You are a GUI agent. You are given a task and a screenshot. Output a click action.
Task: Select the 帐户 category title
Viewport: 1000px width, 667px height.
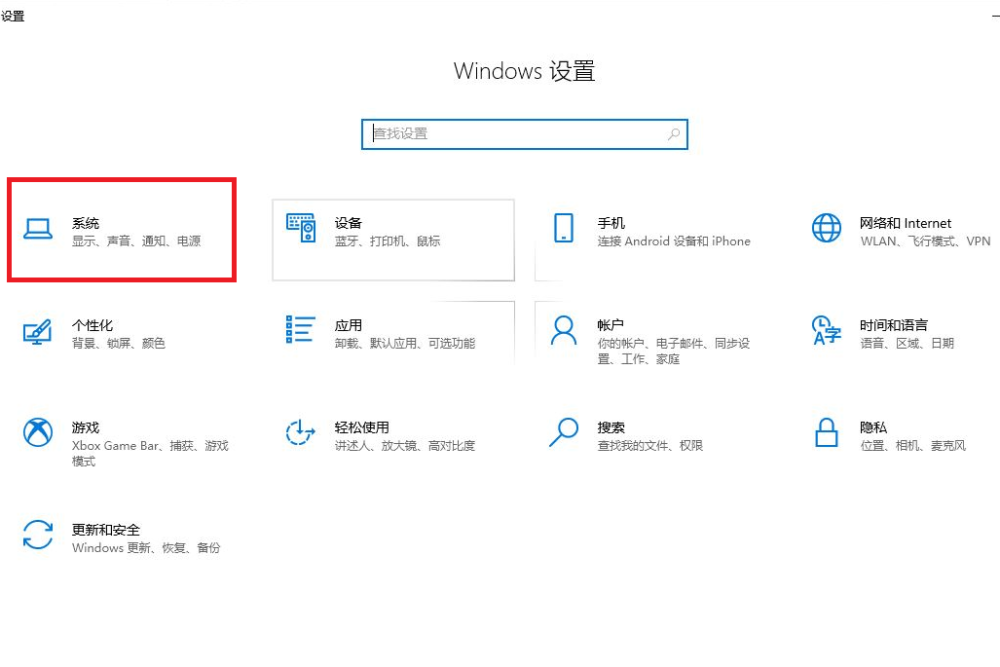pyautogui.click(x=610, y=325)
